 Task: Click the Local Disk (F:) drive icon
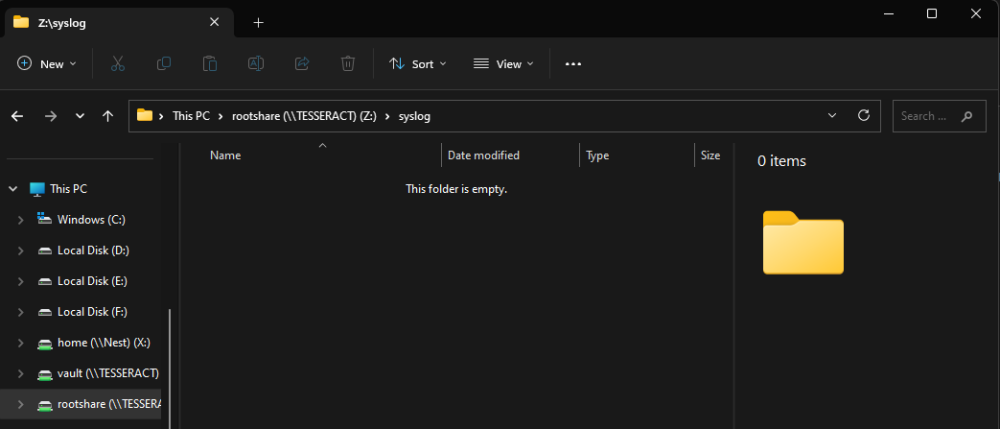44,312
